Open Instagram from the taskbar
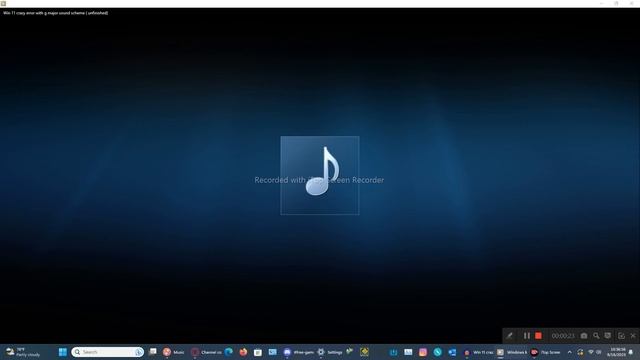 point(423,352)
